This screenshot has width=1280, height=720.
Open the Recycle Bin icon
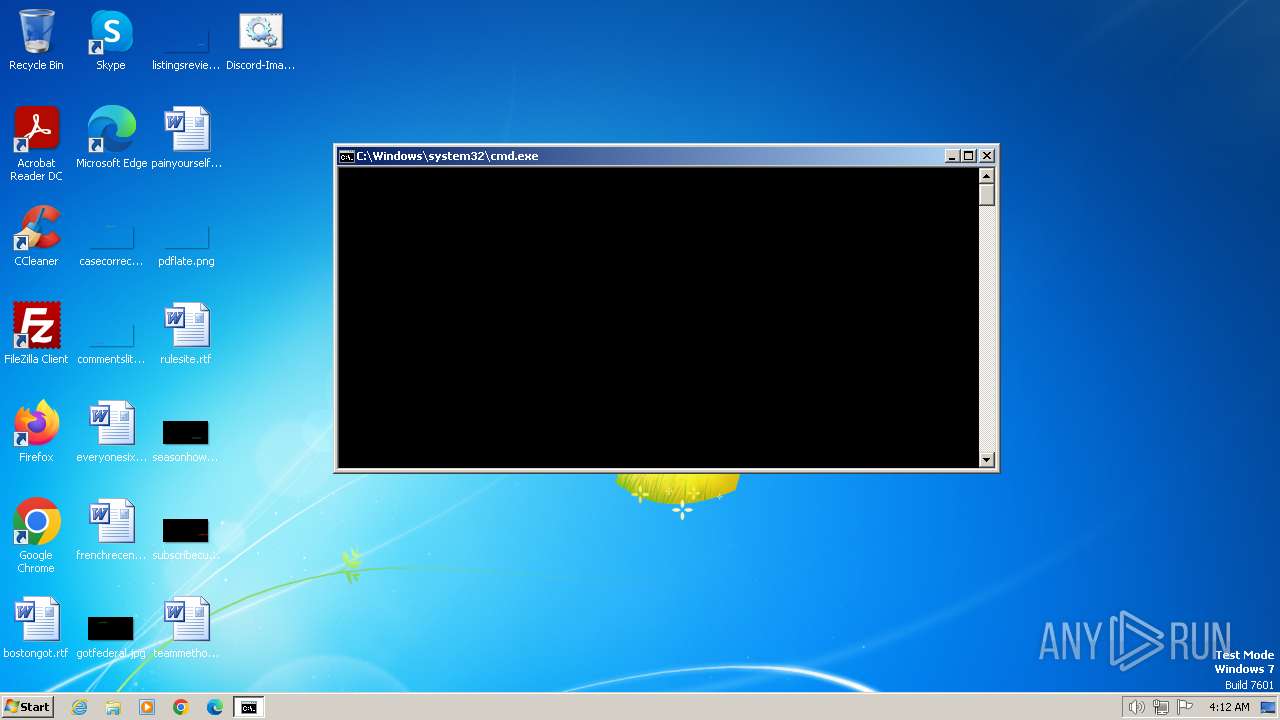tap(36, 41)
